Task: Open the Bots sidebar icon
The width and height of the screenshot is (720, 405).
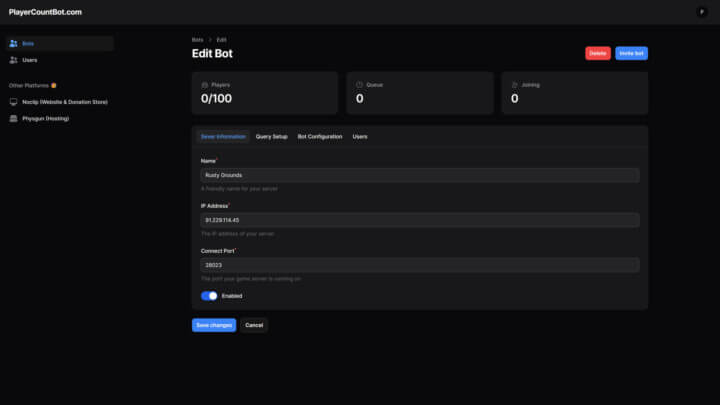Action: (13, 44)
